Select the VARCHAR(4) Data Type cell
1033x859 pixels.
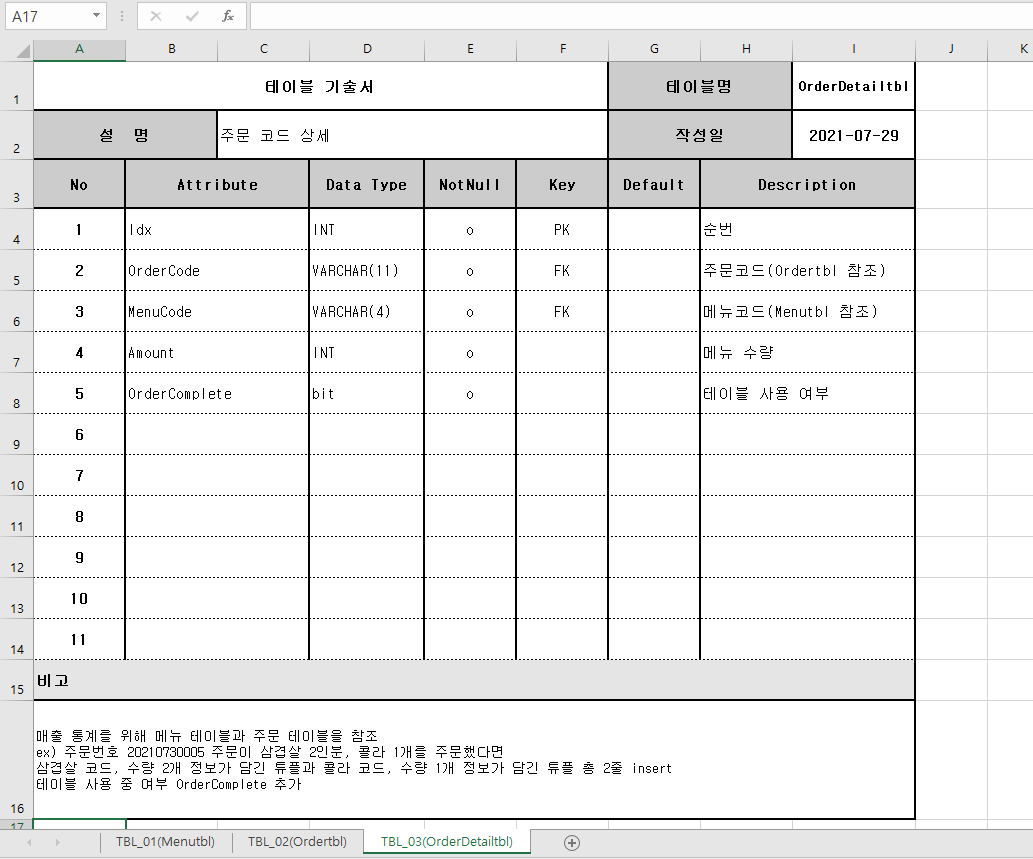(x=366, y=311)
